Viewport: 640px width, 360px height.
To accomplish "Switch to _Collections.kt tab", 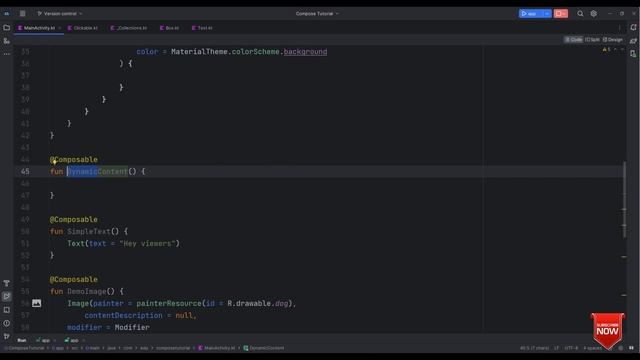I will [x=129, y=28].
